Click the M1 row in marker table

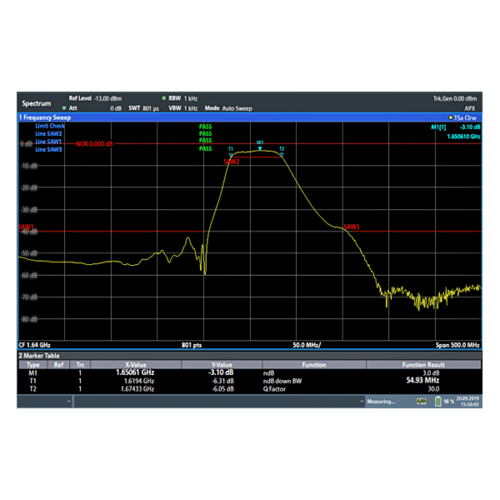(250, 373)
